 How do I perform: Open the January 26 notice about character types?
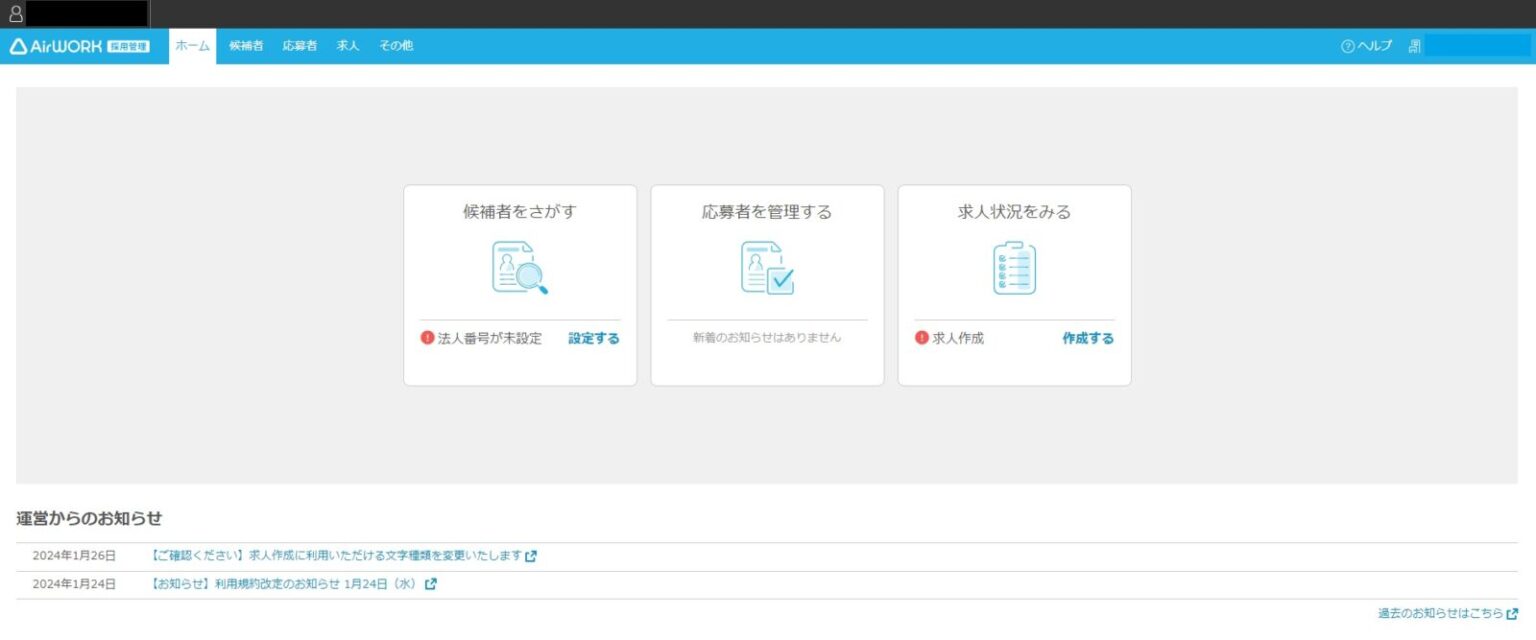[335, 555]
